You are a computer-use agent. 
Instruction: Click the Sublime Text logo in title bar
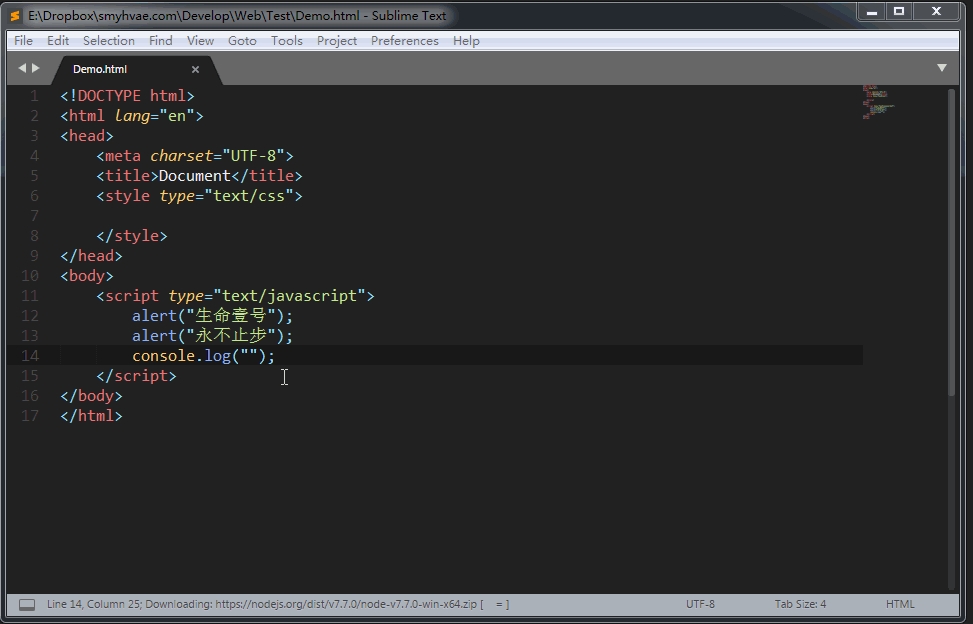(15, 15)
